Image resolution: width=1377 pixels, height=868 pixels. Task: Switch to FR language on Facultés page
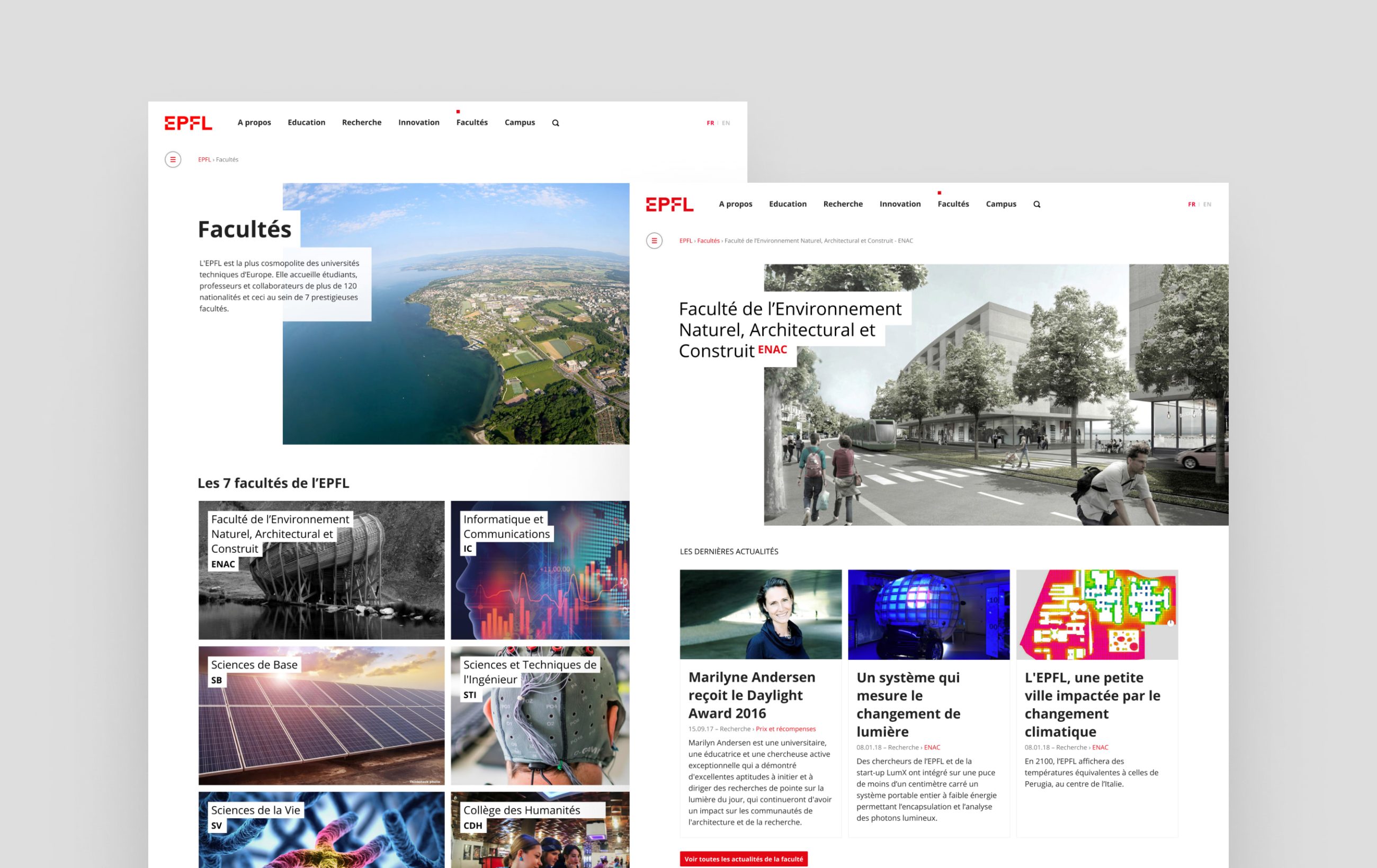(710, 123)
